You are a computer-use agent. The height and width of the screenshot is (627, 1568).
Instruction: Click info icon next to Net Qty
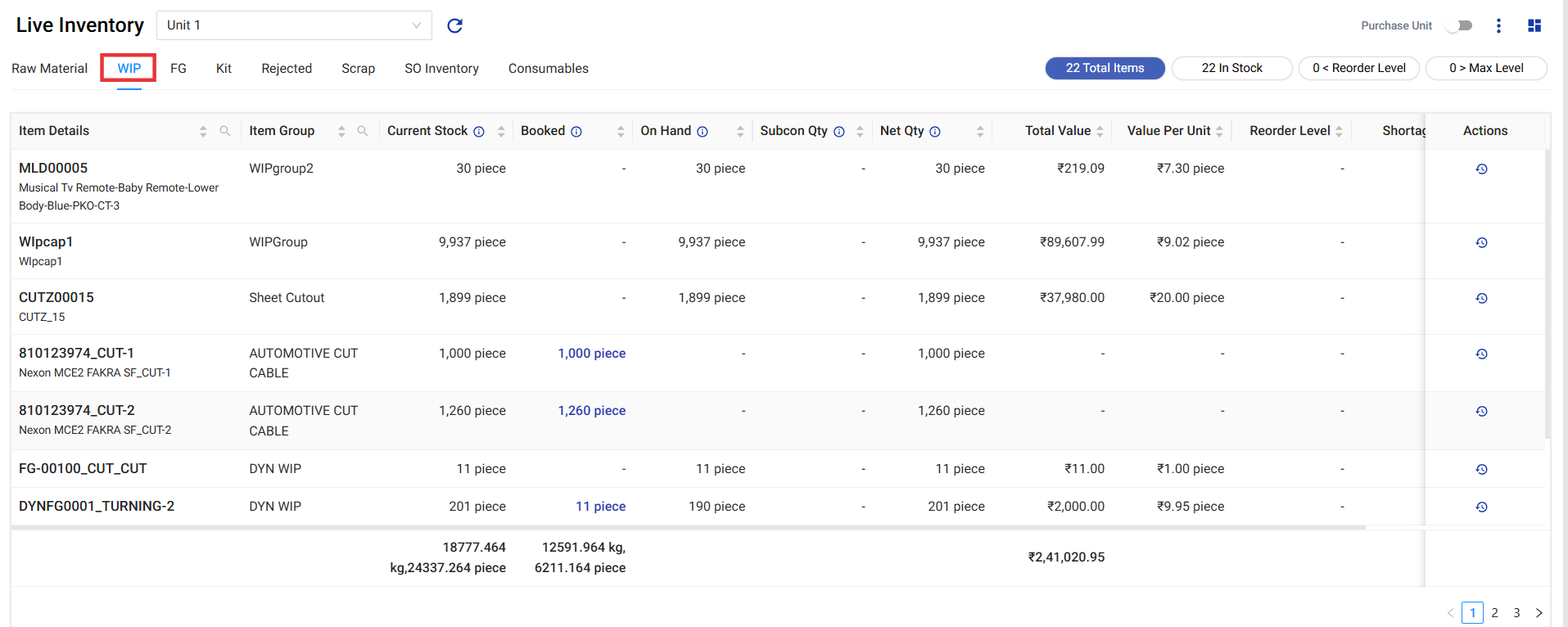pyautogui.click(x=935, y=132)
